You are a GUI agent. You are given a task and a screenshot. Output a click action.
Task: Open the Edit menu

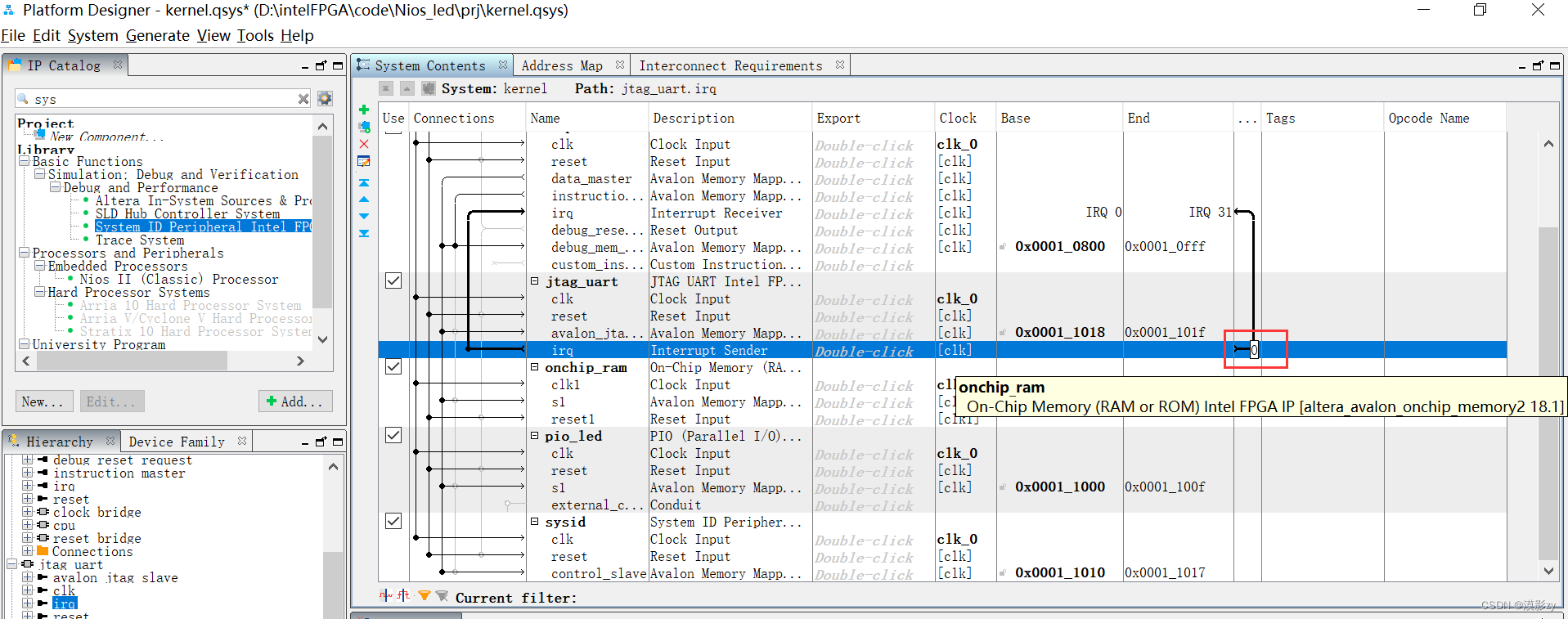click(47, 35)
